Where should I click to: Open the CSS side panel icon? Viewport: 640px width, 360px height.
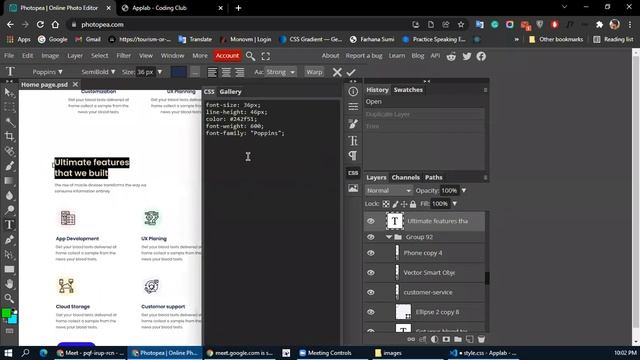click(353, 173)
